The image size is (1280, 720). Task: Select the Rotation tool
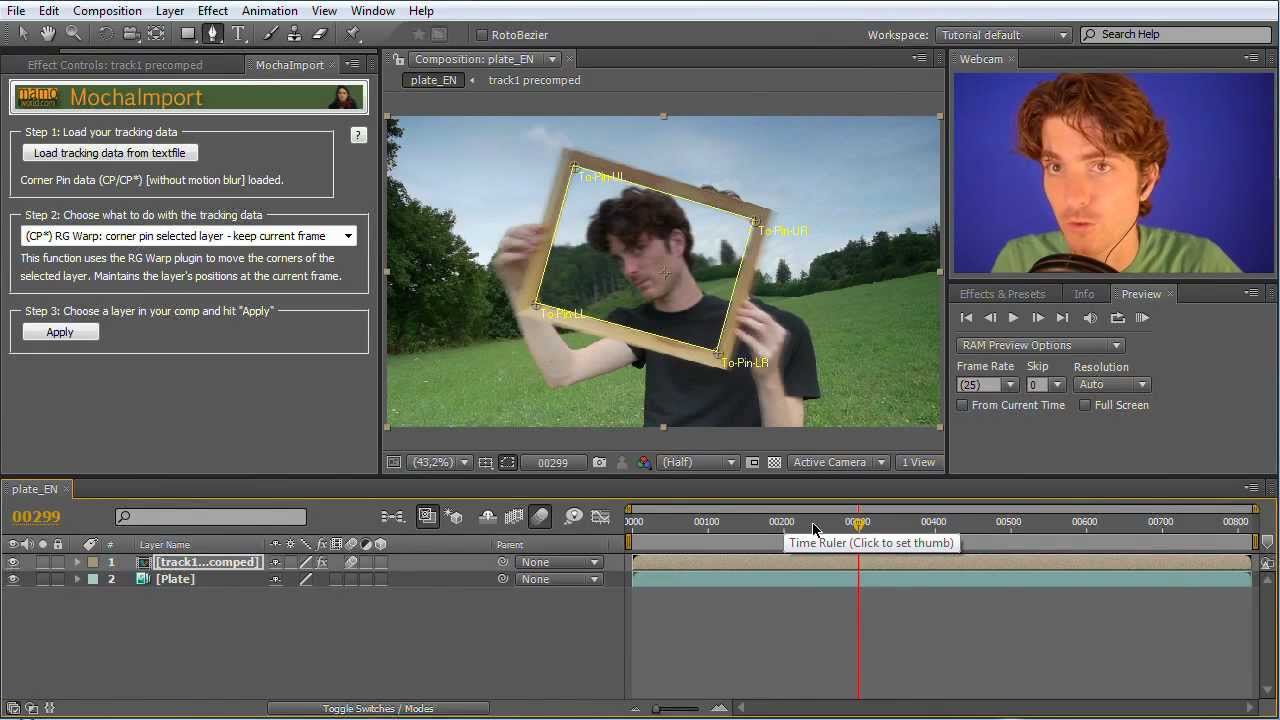point(105,34)
